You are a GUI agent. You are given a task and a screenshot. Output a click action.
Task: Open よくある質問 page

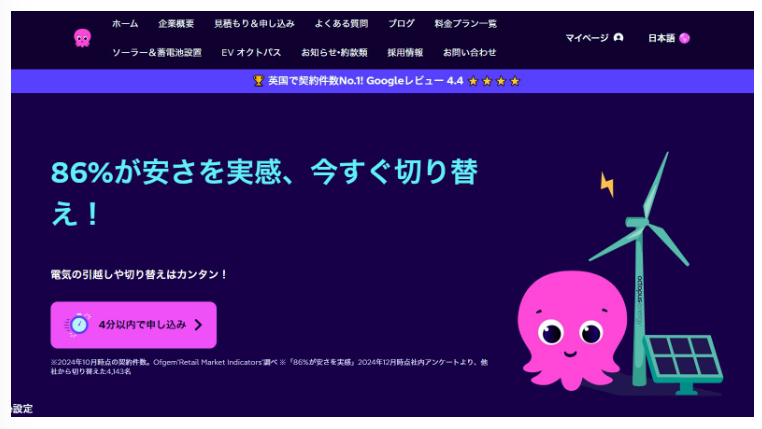point(341,23)
